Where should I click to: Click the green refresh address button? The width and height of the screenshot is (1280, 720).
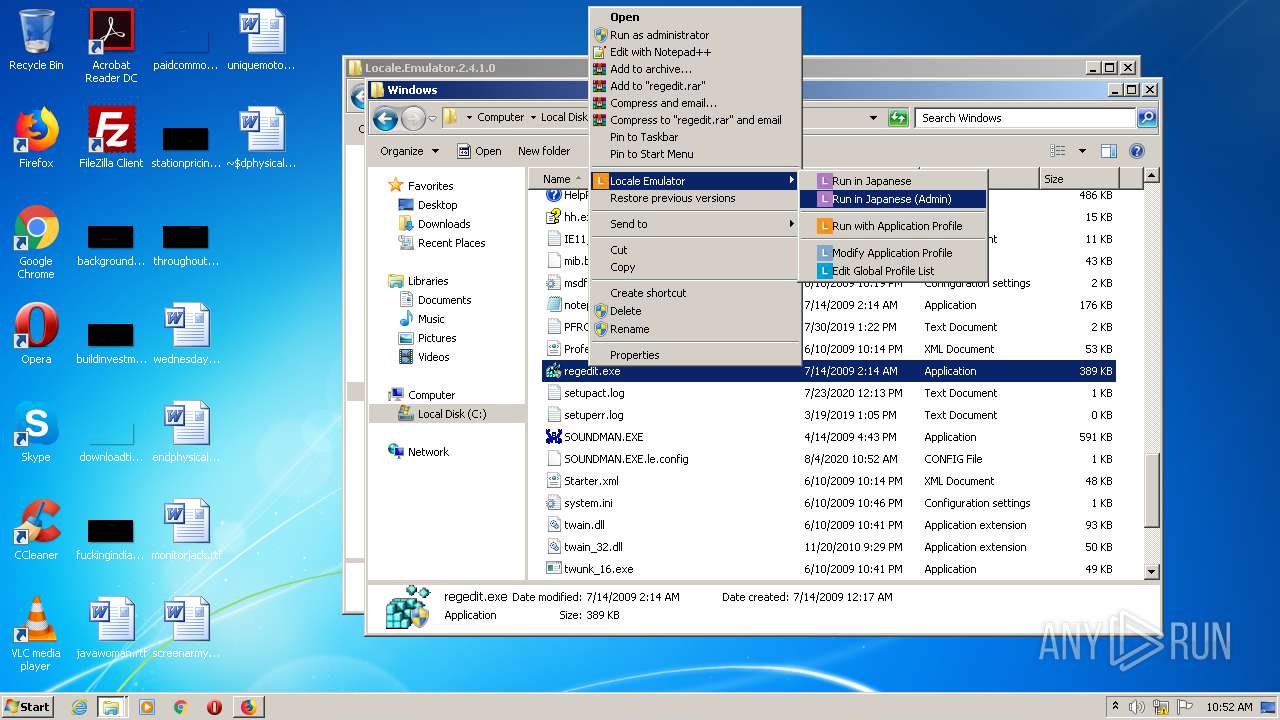[x=898, y=118]
